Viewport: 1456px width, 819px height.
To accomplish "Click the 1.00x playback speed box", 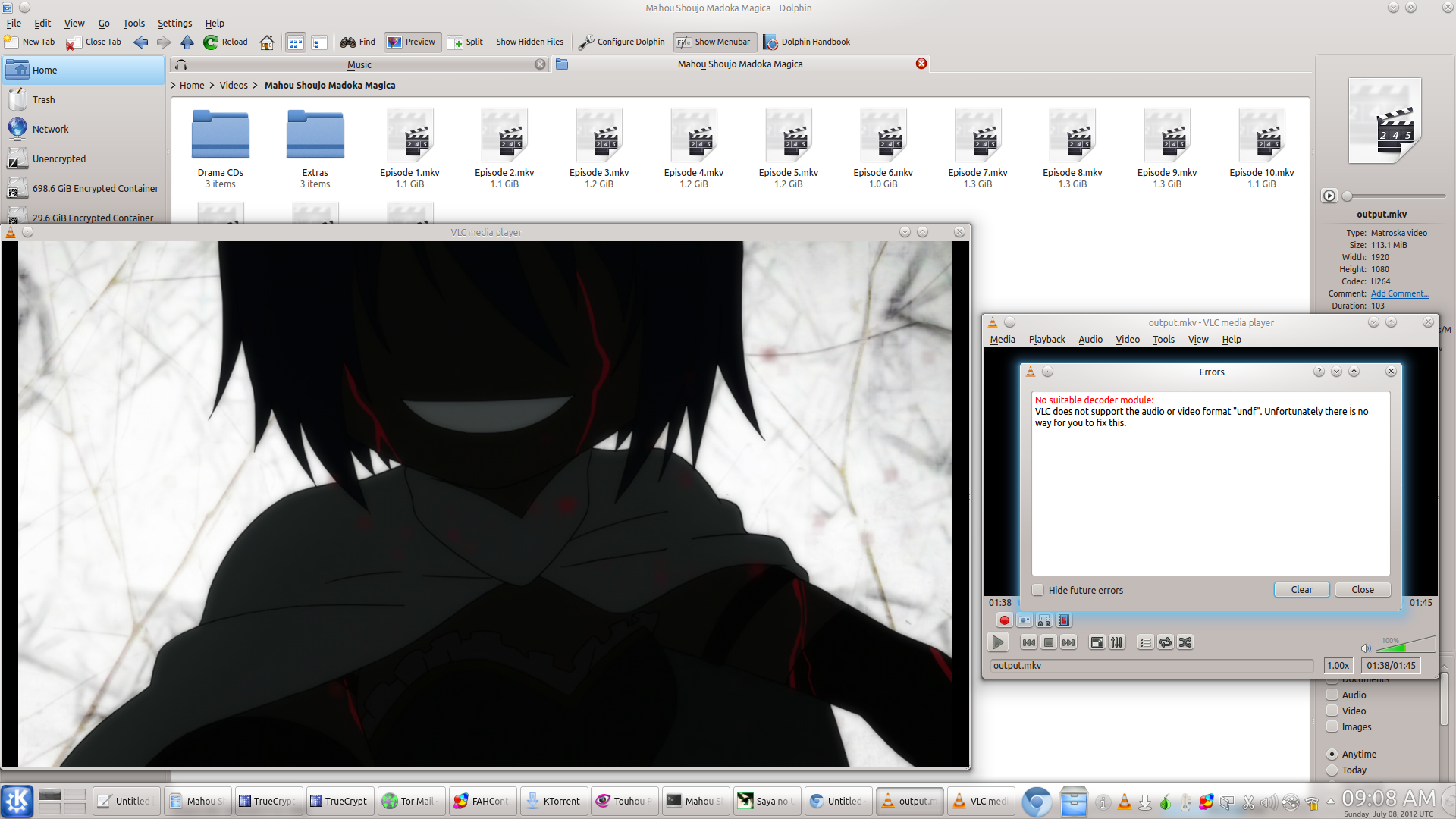I will [x=1338, y=666].
